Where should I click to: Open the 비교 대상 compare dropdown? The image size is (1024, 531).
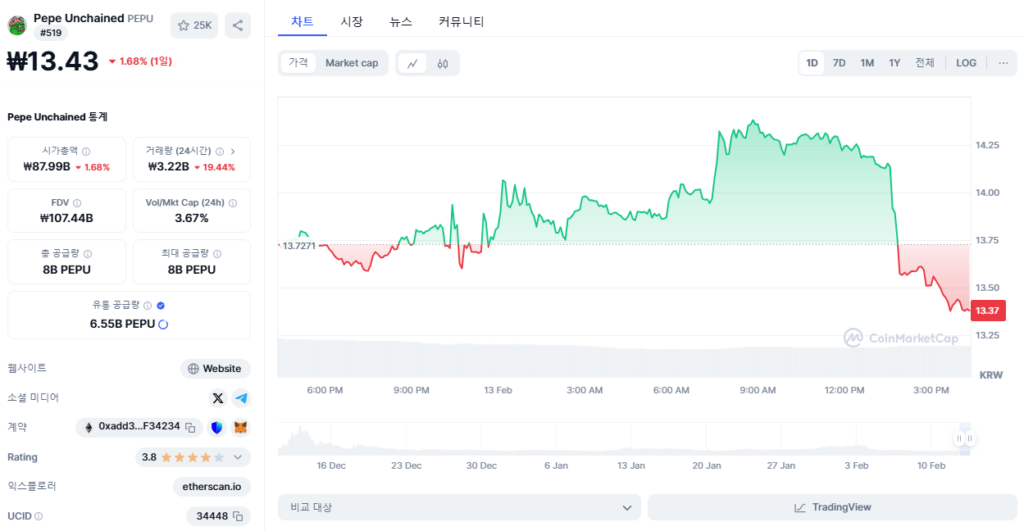(x=459, y=507)
